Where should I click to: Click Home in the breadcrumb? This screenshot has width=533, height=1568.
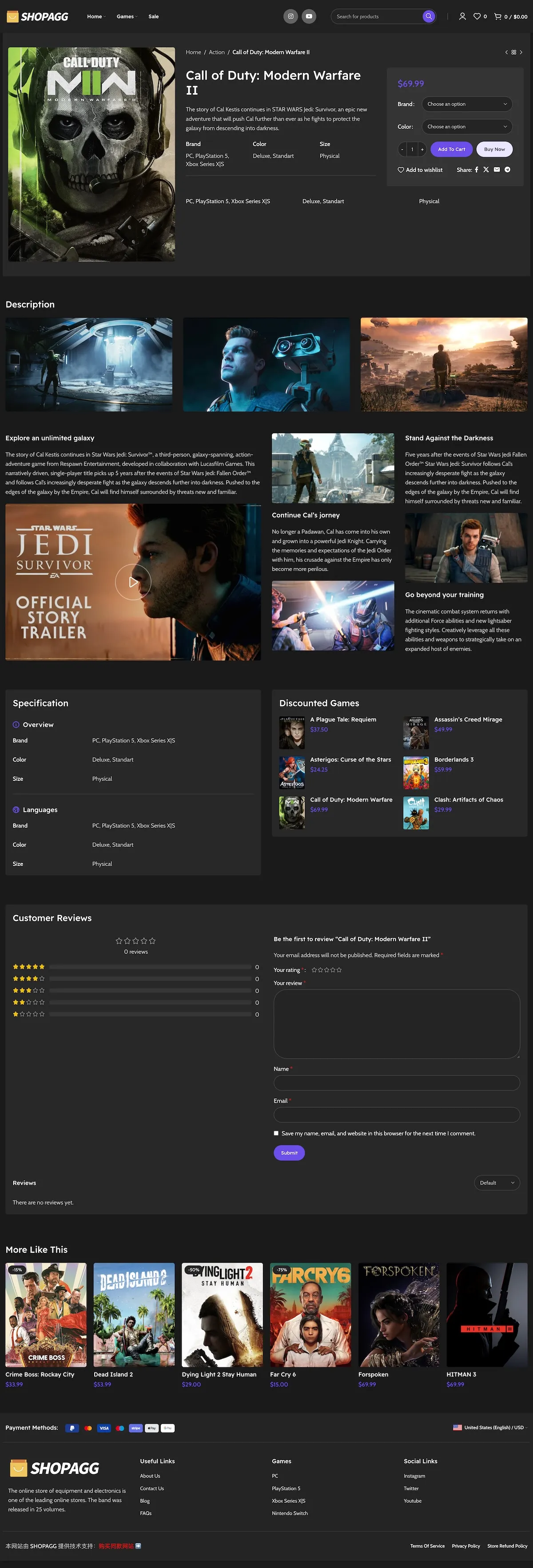[x=193, y=52]
